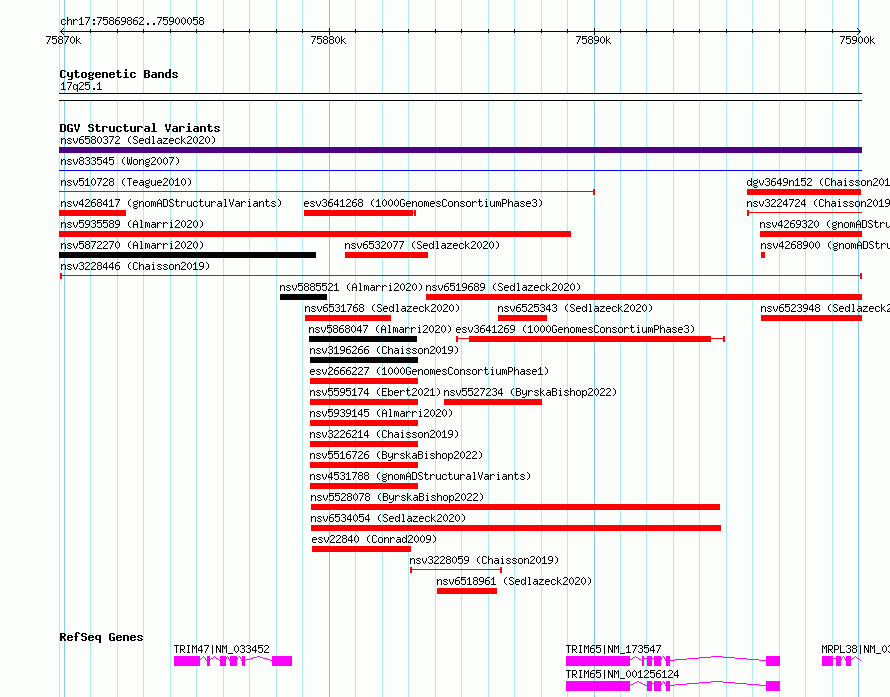Open esv3641269 (1000GenomesConsortiumPhase3) label
Screen dimensions: 890x697
point(575,329)
